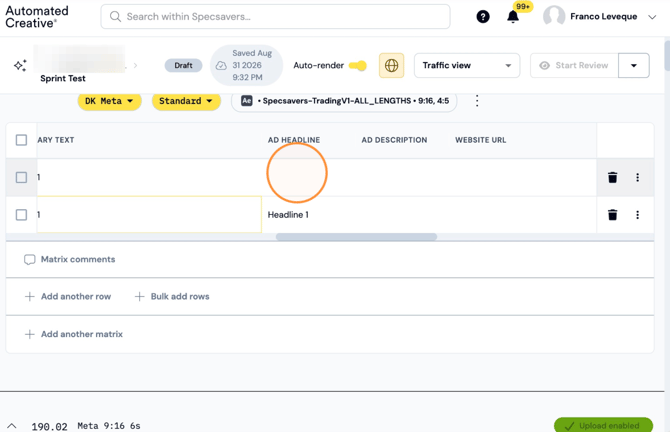Image resolution: width=670 pixels, height=432 pixels.
Task: Open notifications bell icon
Action: pos(513,17)
